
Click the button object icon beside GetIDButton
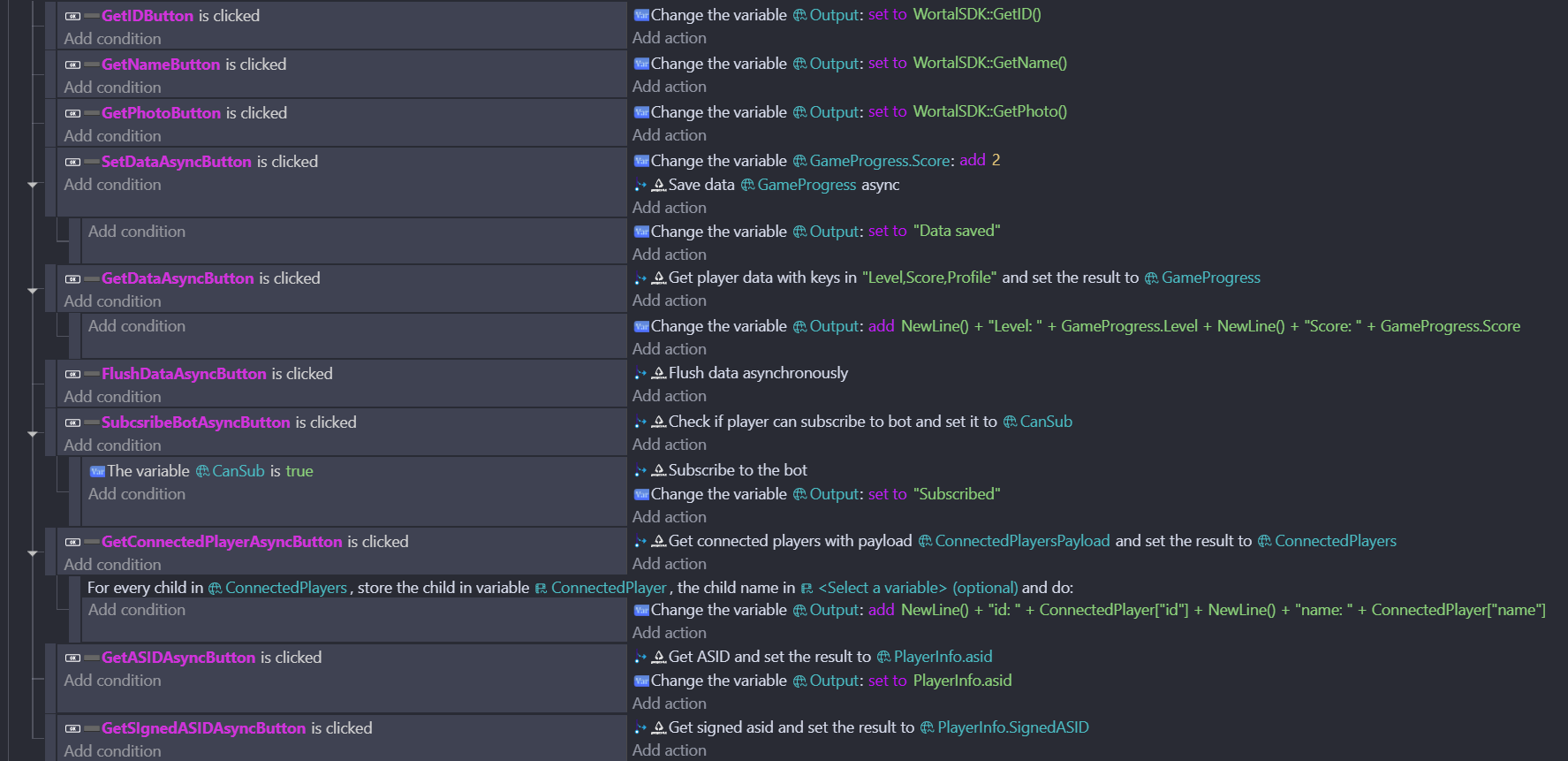coord(73,16)
